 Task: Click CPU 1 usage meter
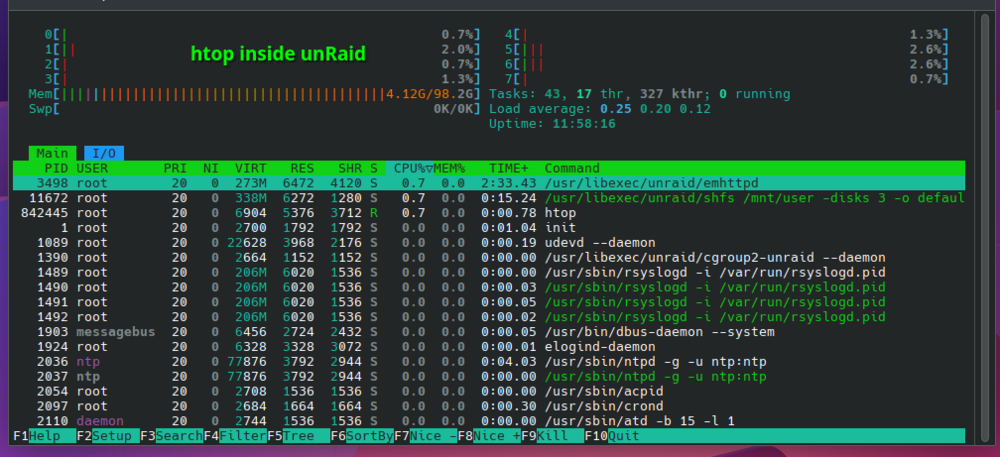tap(263, 49)
